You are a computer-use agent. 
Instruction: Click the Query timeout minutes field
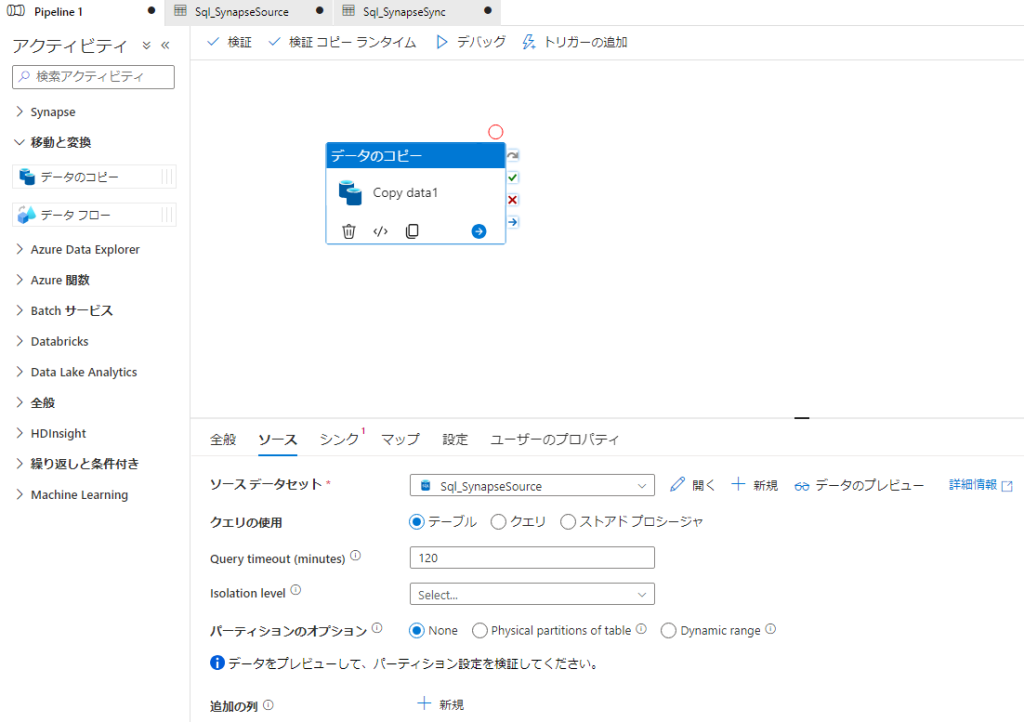(532, 558)
